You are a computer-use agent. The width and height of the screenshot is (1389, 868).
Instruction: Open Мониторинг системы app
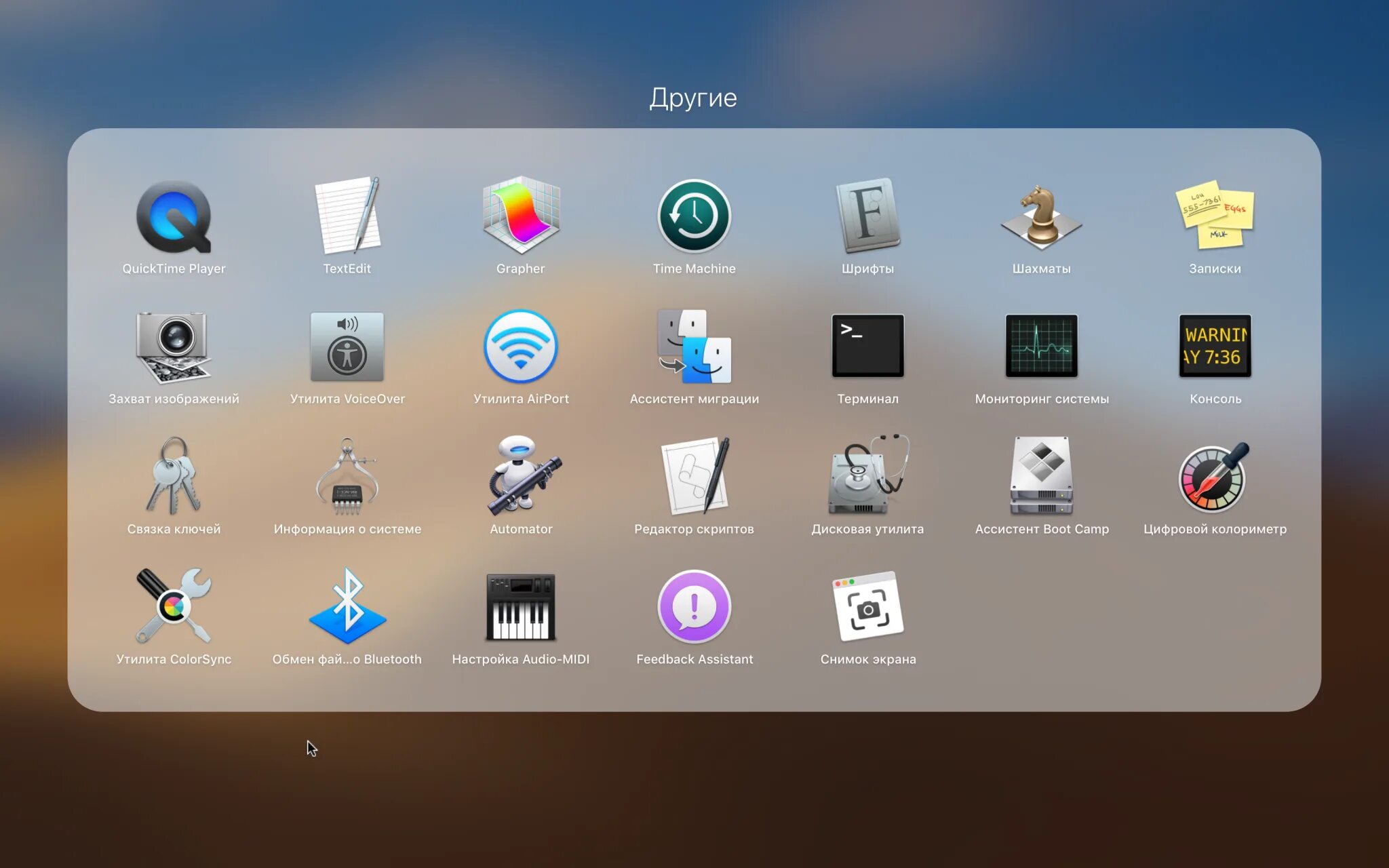(x=1041, y=347)
